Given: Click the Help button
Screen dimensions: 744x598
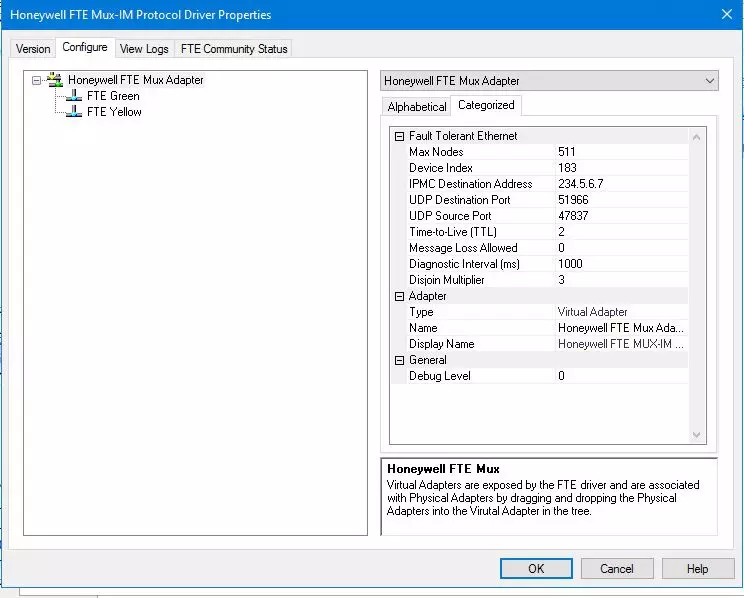Looking at the screenshot, I should click(x=698, y=569).
